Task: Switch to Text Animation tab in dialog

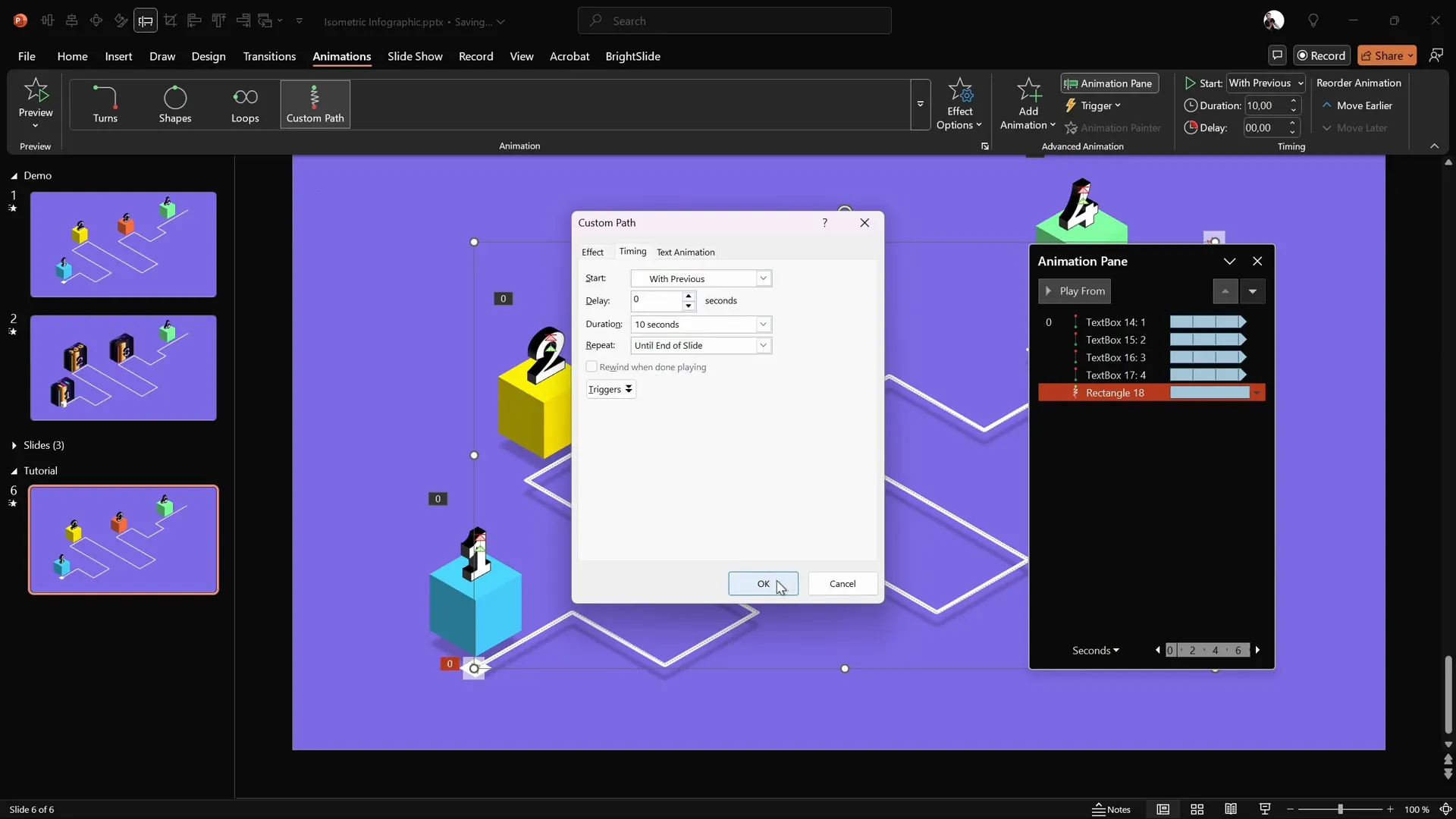Action: pyautogui.click(x=686, y=252)
